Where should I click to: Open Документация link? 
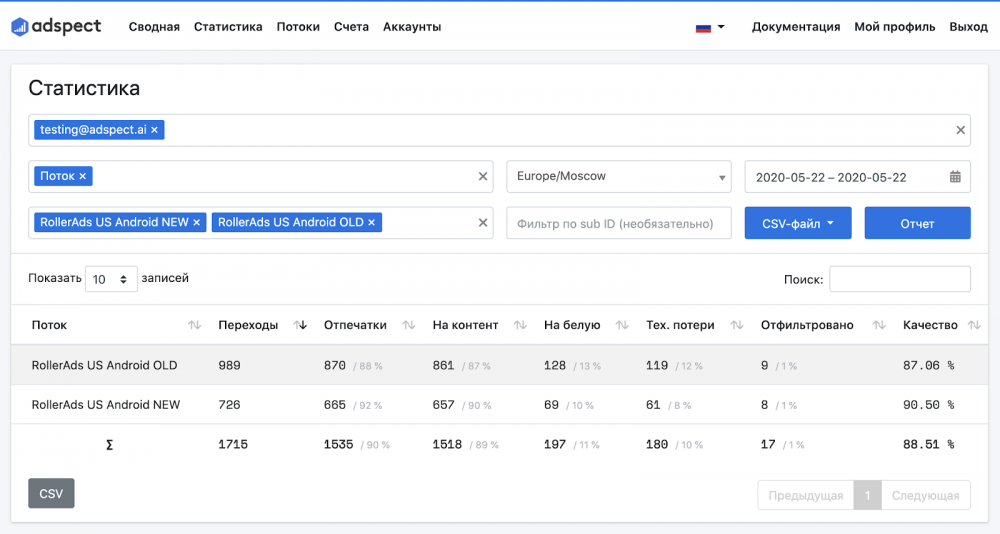(796, 27)
